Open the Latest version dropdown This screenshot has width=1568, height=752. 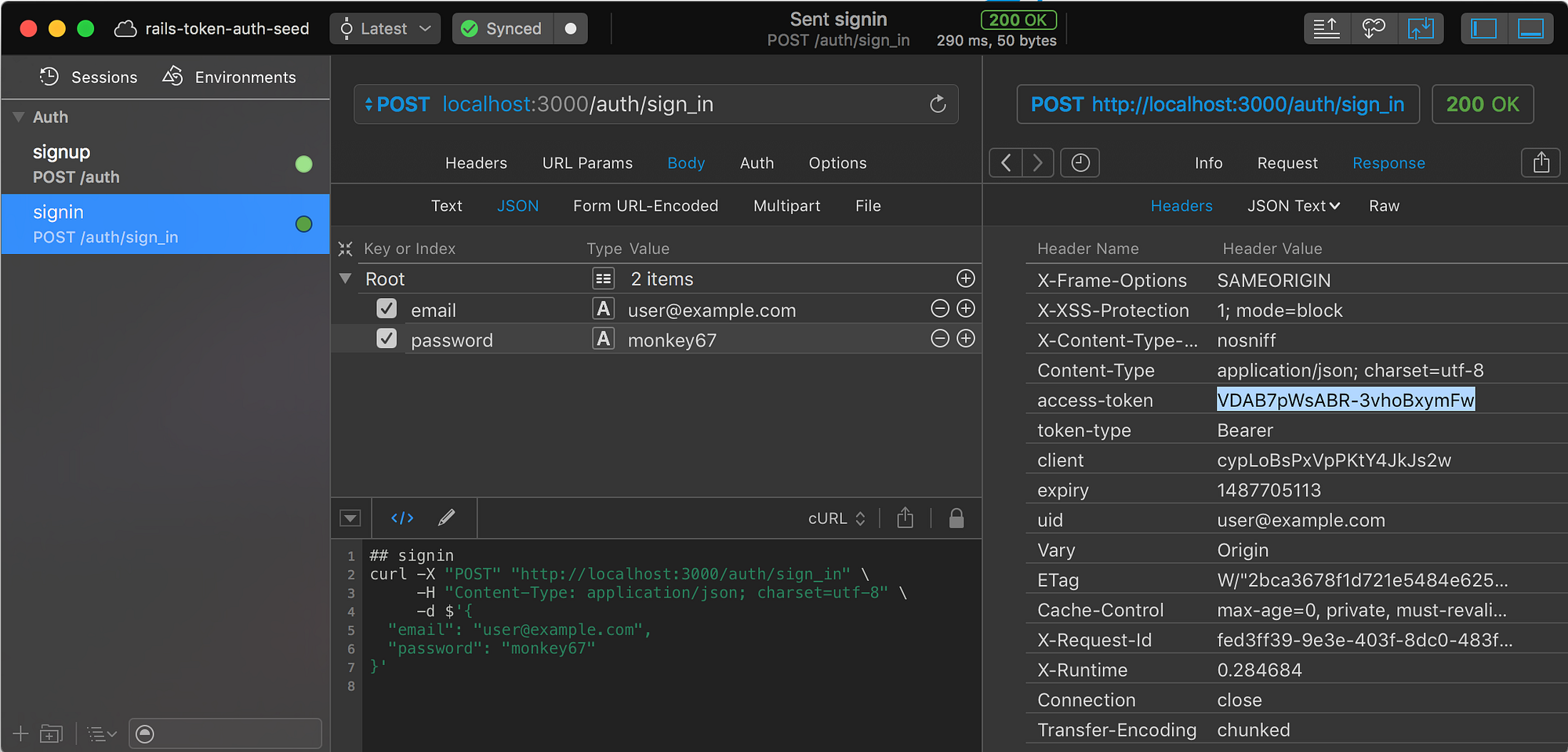coord(385,29)
